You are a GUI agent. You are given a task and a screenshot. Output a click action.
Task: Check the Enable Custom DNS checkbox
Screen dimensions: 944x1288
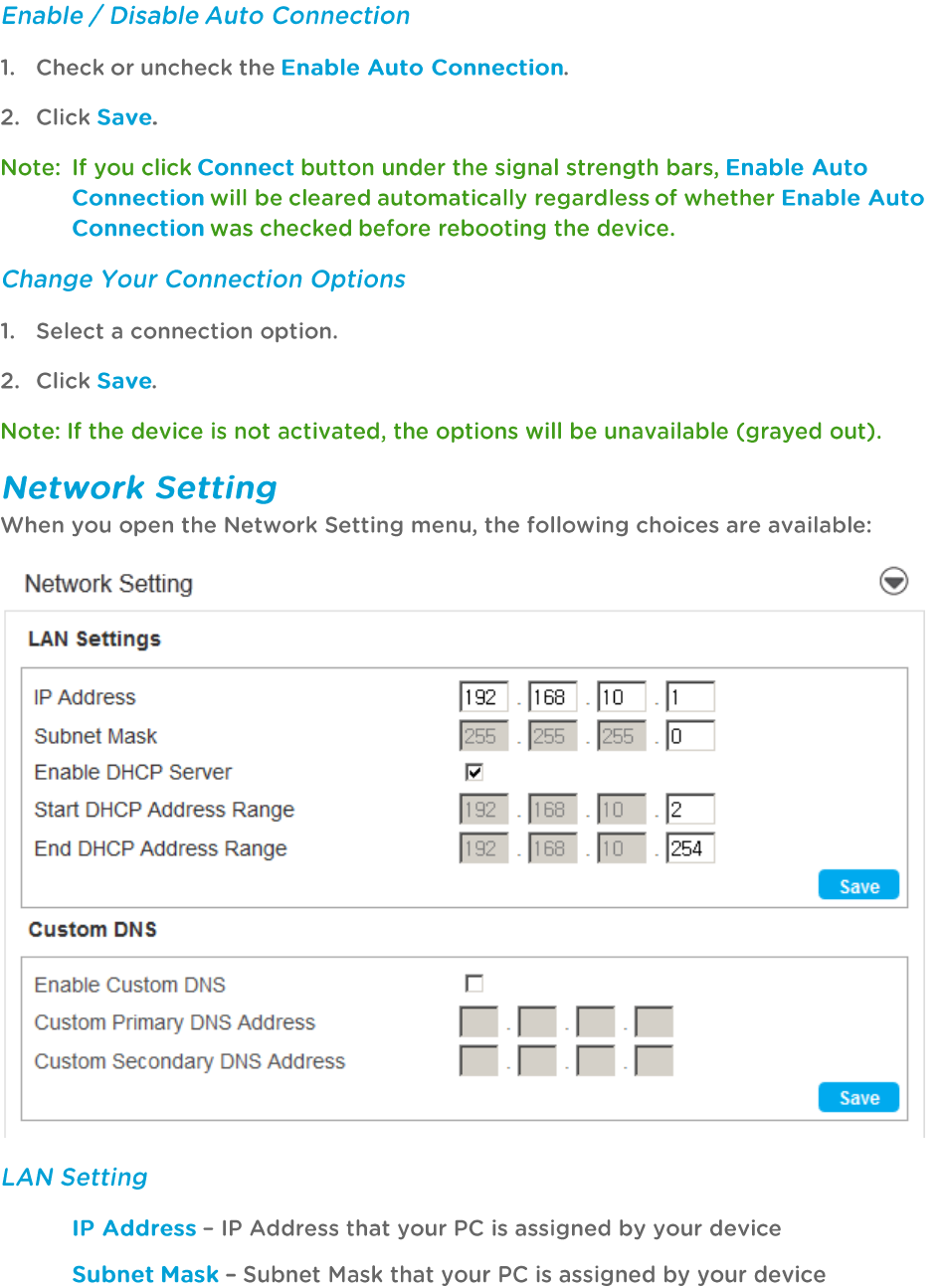474,984
